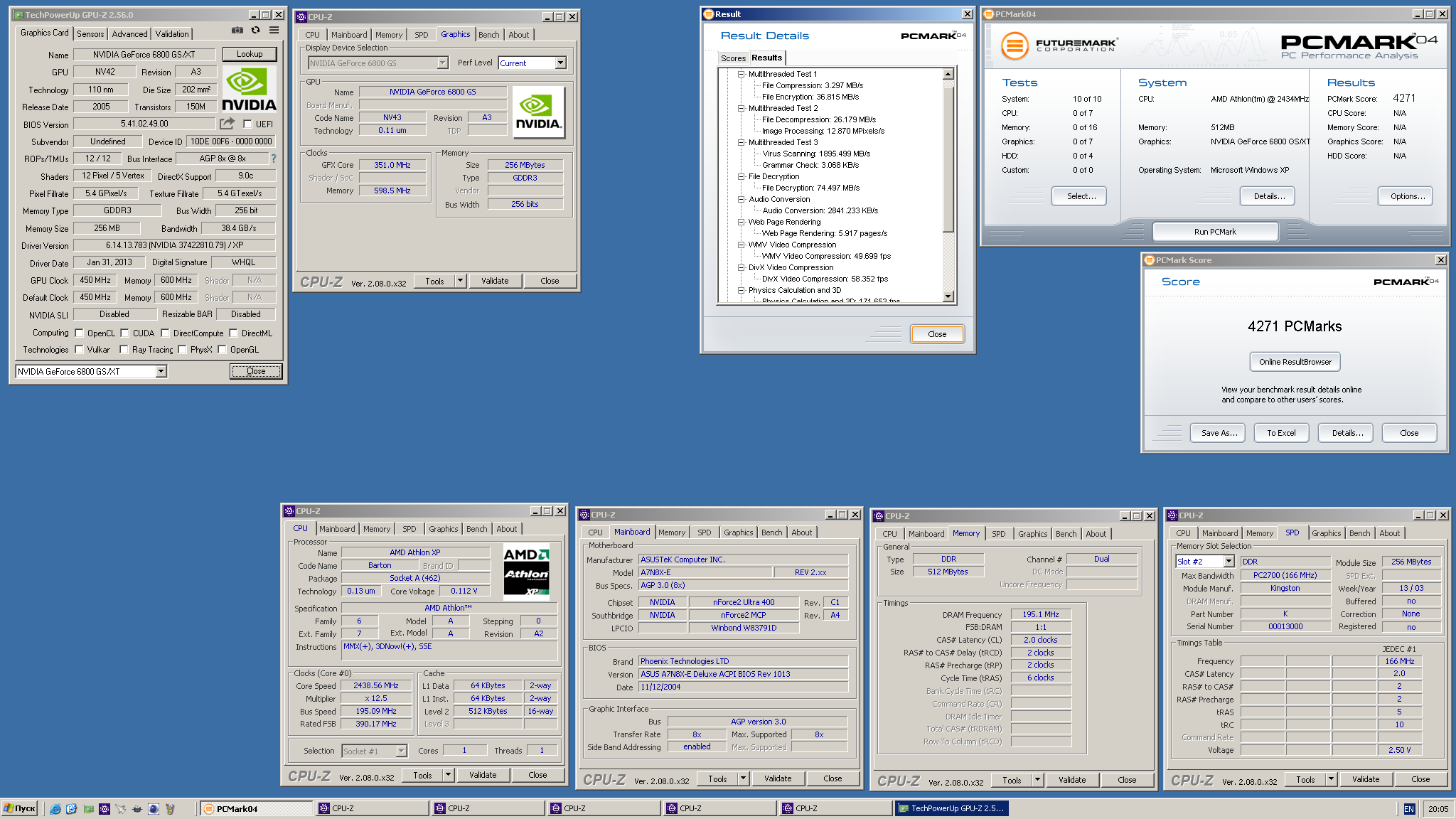Click the Bus Interface question mark icon
Screen dimensions: 1456x819
click(x=274, y=159)
